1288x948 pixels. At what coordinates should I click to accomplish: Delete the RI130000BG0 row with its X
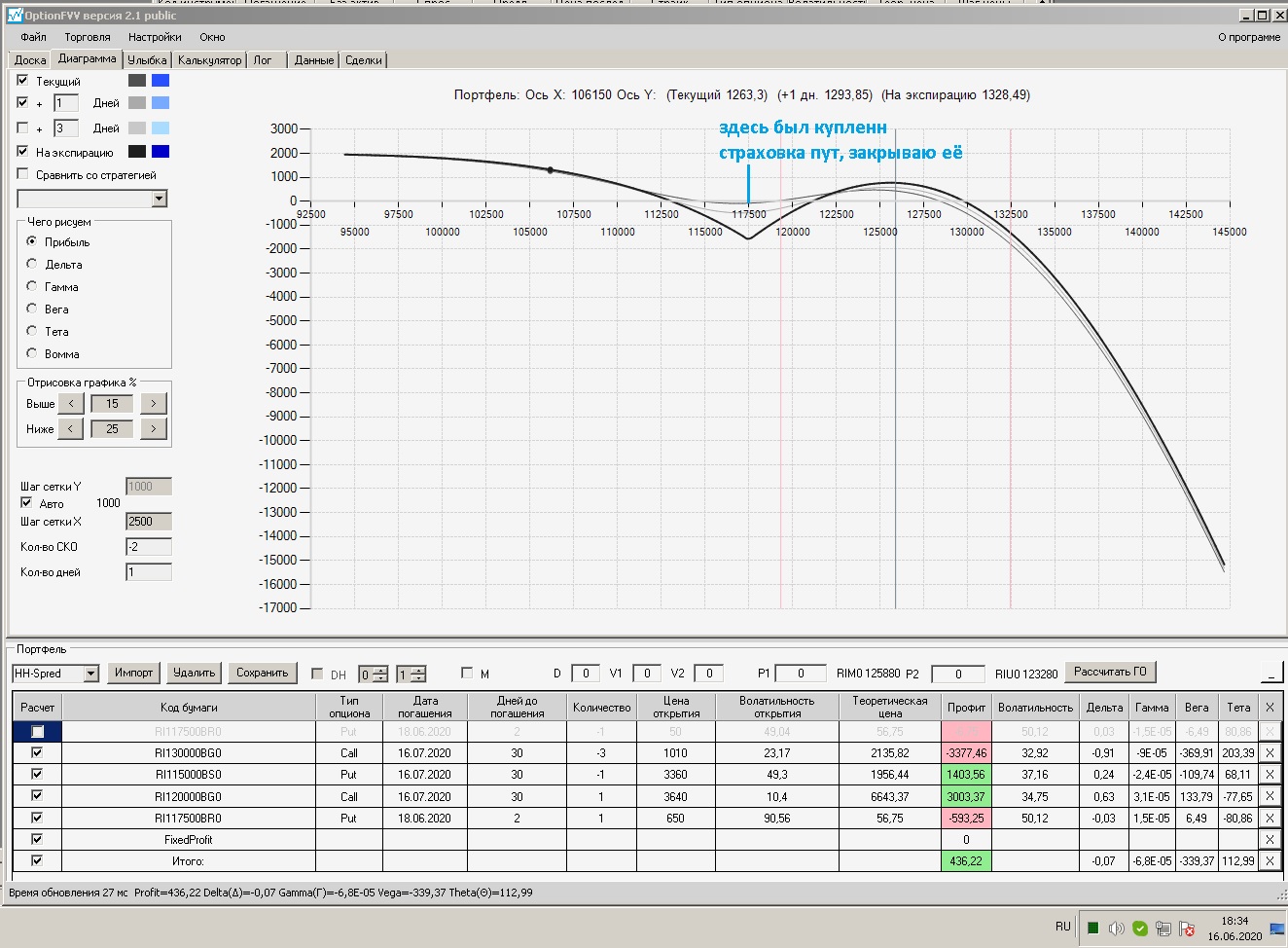point(1270,752)
